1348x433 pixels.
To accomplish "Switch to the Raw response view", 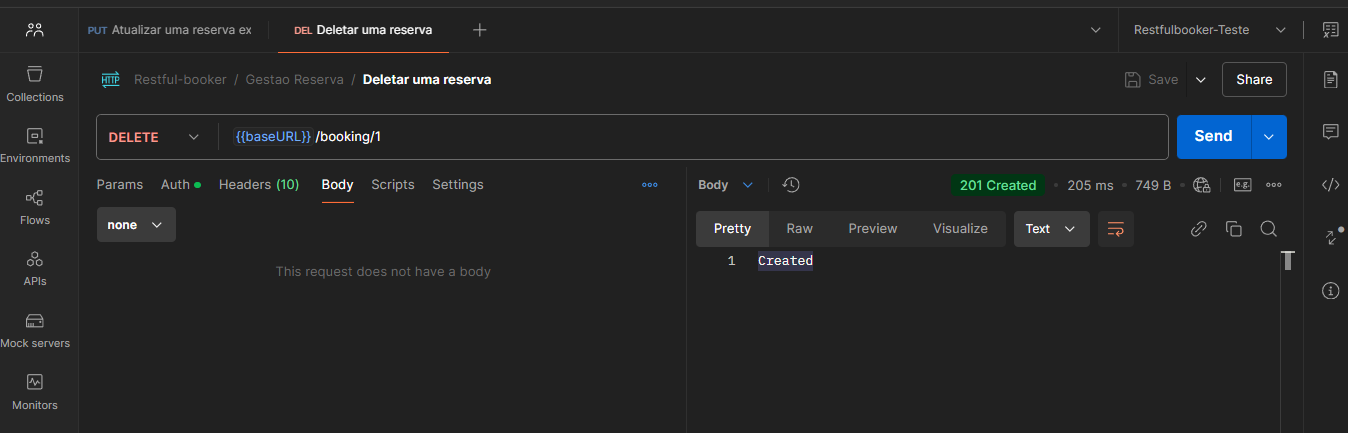I will [x=799, y=229].
